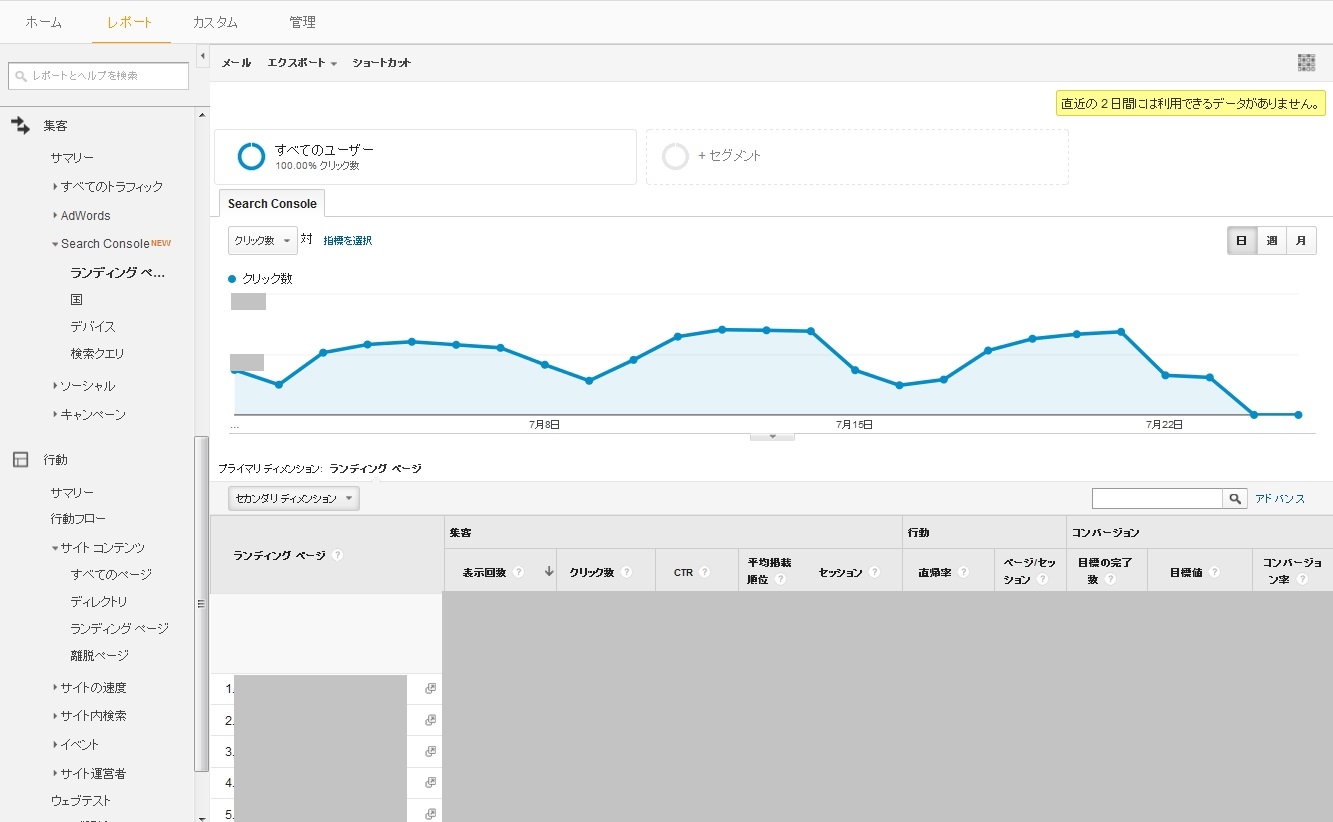Show help for CTR column
The width and height of the screenshot is (1333, 822).
704,572
